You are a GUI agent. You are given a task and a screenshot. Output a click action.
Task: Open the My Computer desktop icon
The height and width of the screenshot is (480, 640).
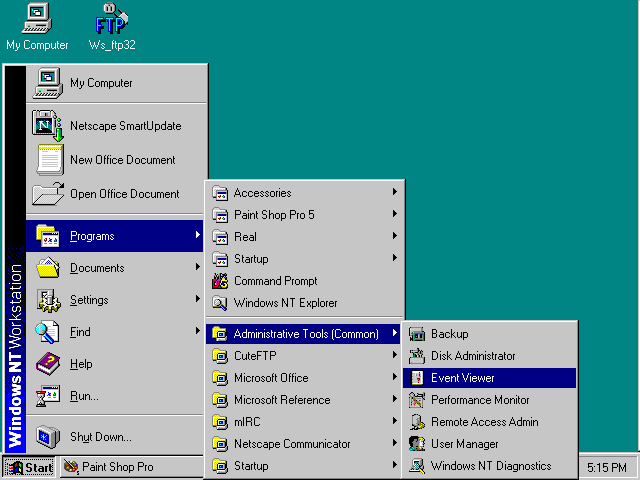coord(37,27)
